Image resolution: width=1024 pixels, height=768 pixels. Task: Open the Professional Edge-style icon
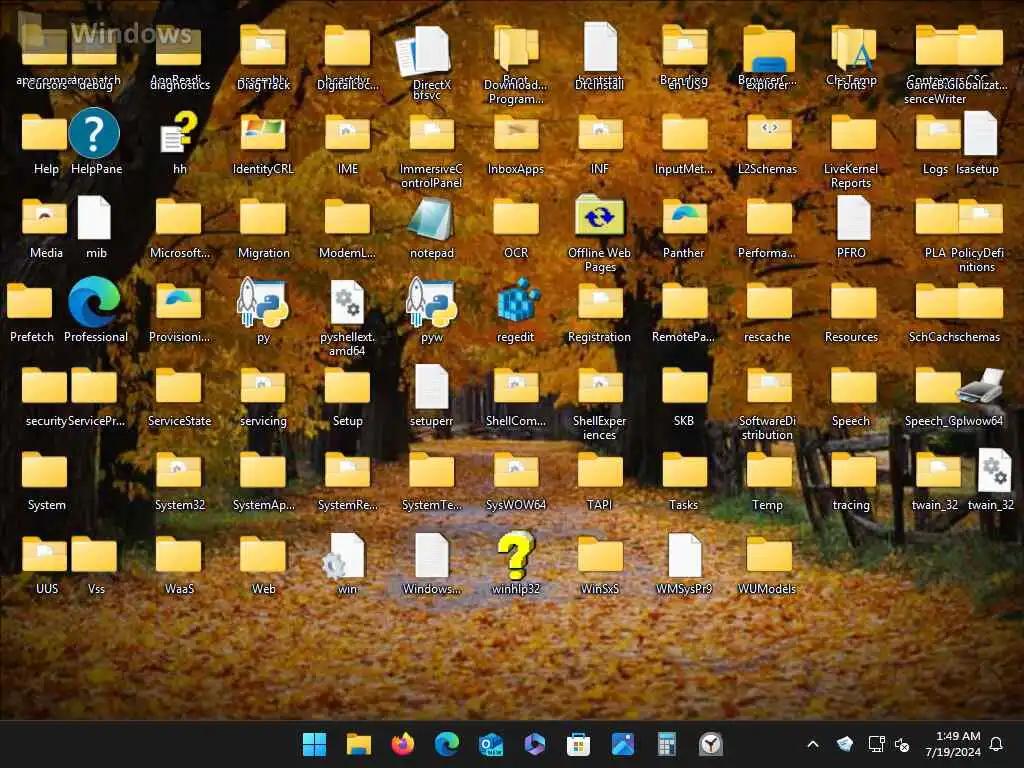point(94,302)
